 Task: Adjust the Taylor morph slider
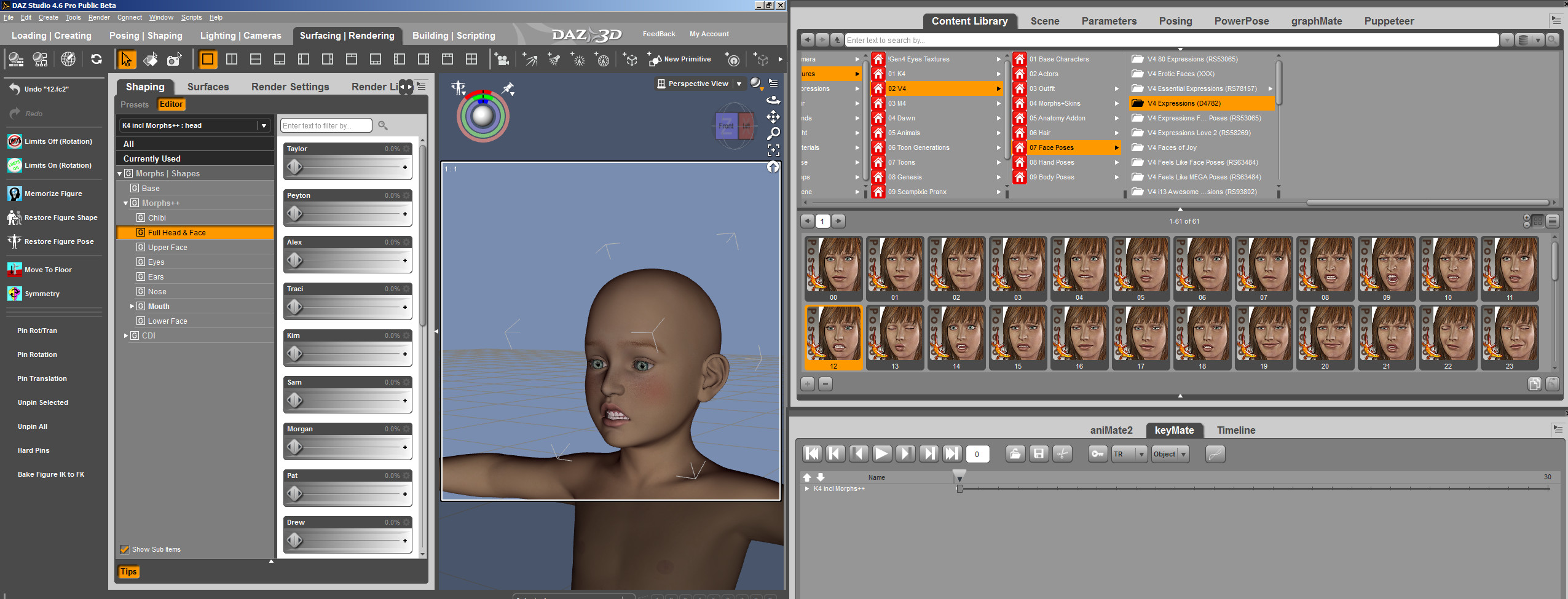point(295,167)
